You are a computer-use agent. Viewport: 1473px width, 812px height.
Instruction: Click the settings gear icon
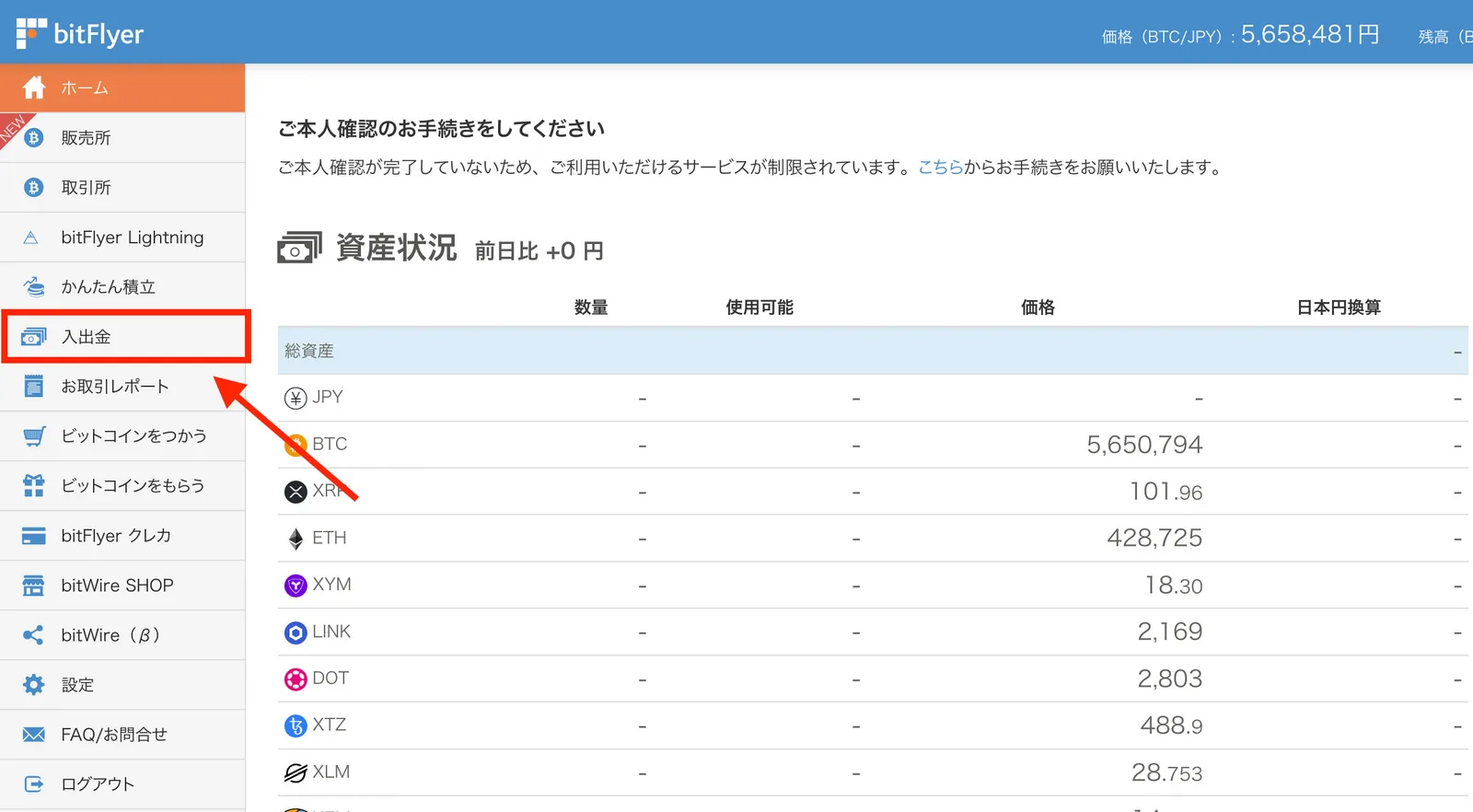pos(34,685)
